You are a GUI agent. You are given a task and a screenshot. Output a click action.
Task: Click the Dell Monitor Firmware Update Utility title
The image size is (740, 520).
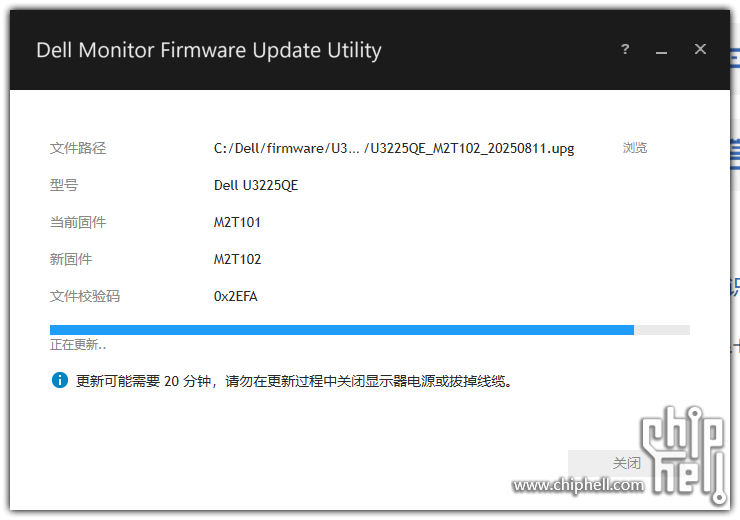click(209, 50)
